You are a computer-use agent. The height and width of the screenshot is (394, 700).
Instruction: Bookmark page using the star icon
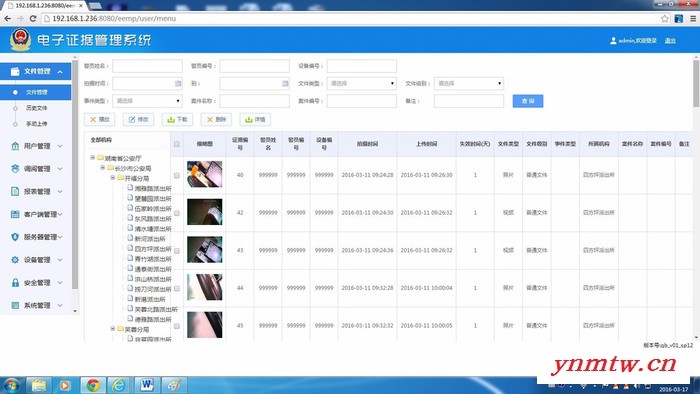(x=665, y=18)
